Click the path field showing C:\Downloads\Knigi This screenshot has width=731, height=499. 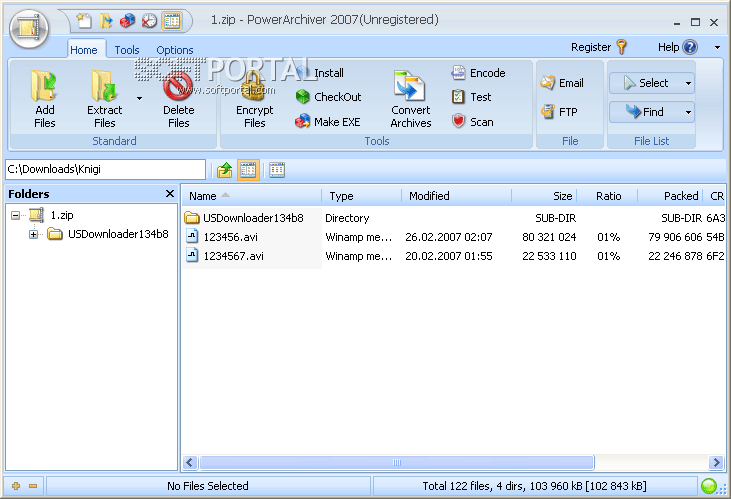tap(105, 169)
